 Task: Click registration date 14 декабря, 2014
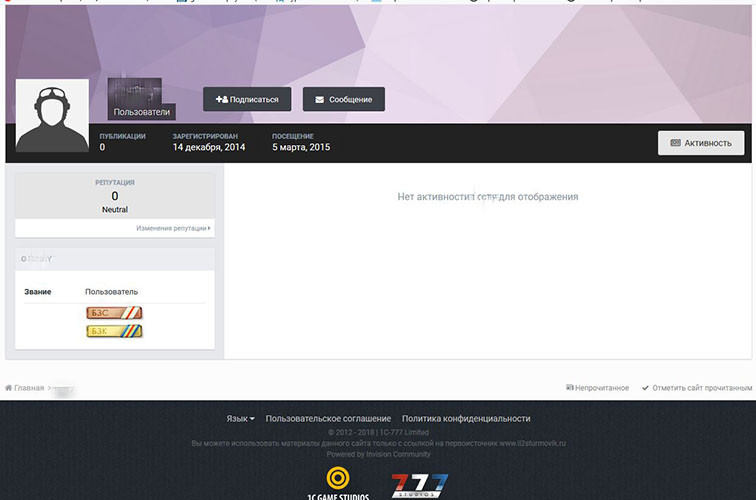tap(209, 147)
